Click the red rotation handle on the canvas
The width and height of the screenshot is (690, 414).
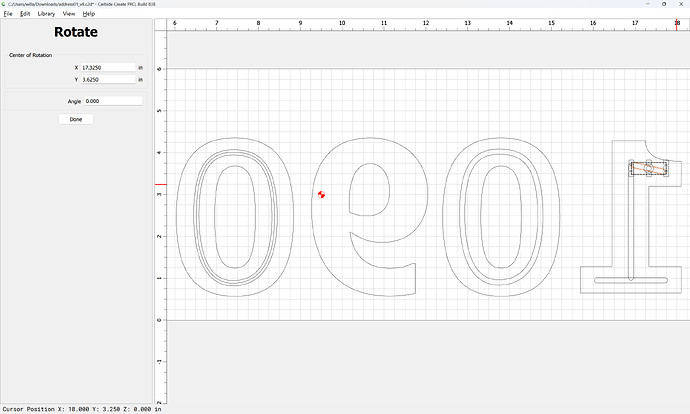[x=321, y=194]
